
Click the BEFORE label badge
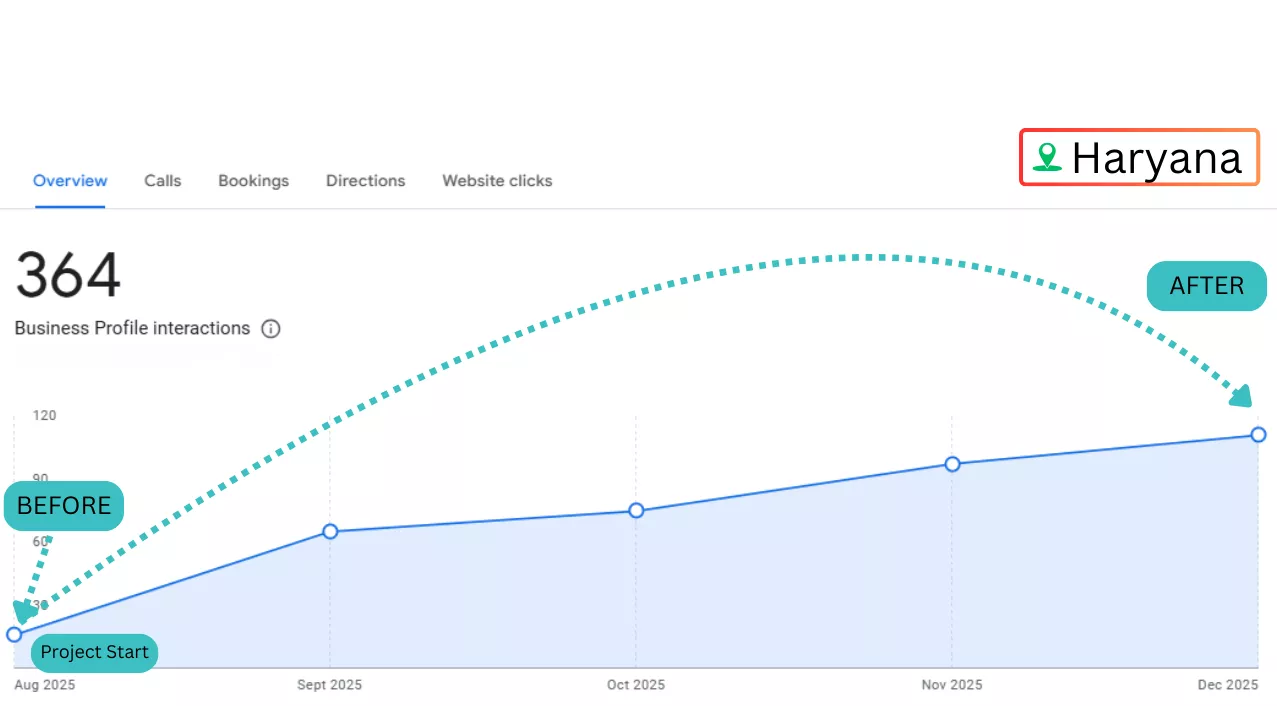[64, 506]
